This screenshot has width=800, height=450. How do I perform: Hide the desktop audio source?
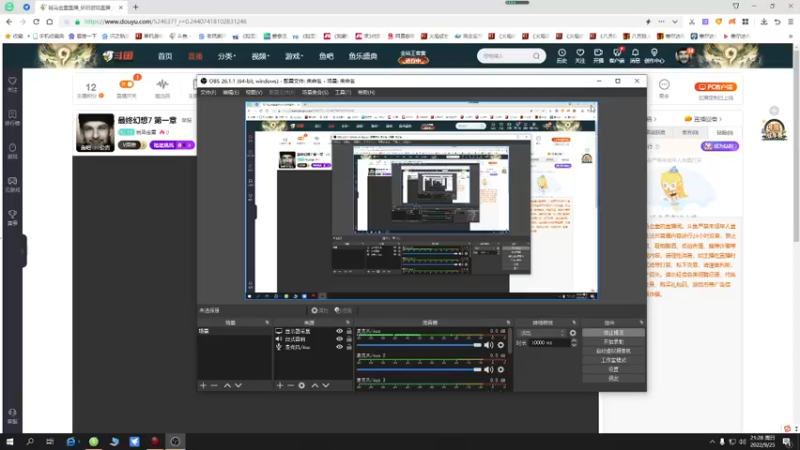click(339, 339)
